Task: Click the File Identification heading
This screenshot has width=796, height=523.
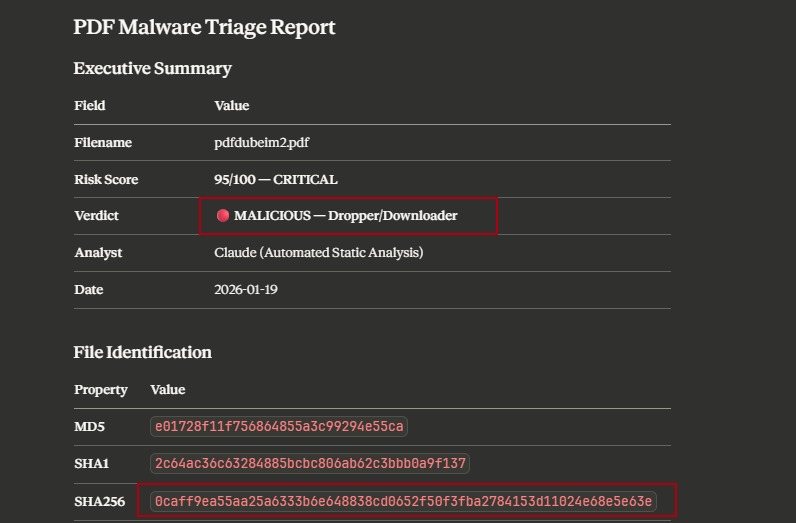Action: tap(142, 352)
